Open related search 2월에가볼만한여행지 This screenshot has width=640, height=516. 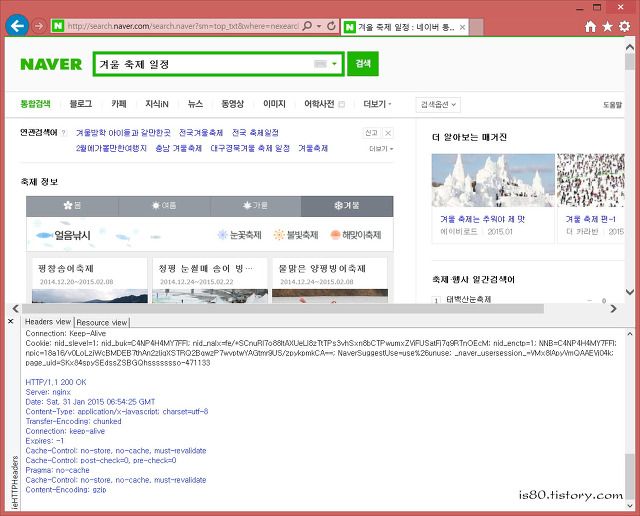(111, 148)
